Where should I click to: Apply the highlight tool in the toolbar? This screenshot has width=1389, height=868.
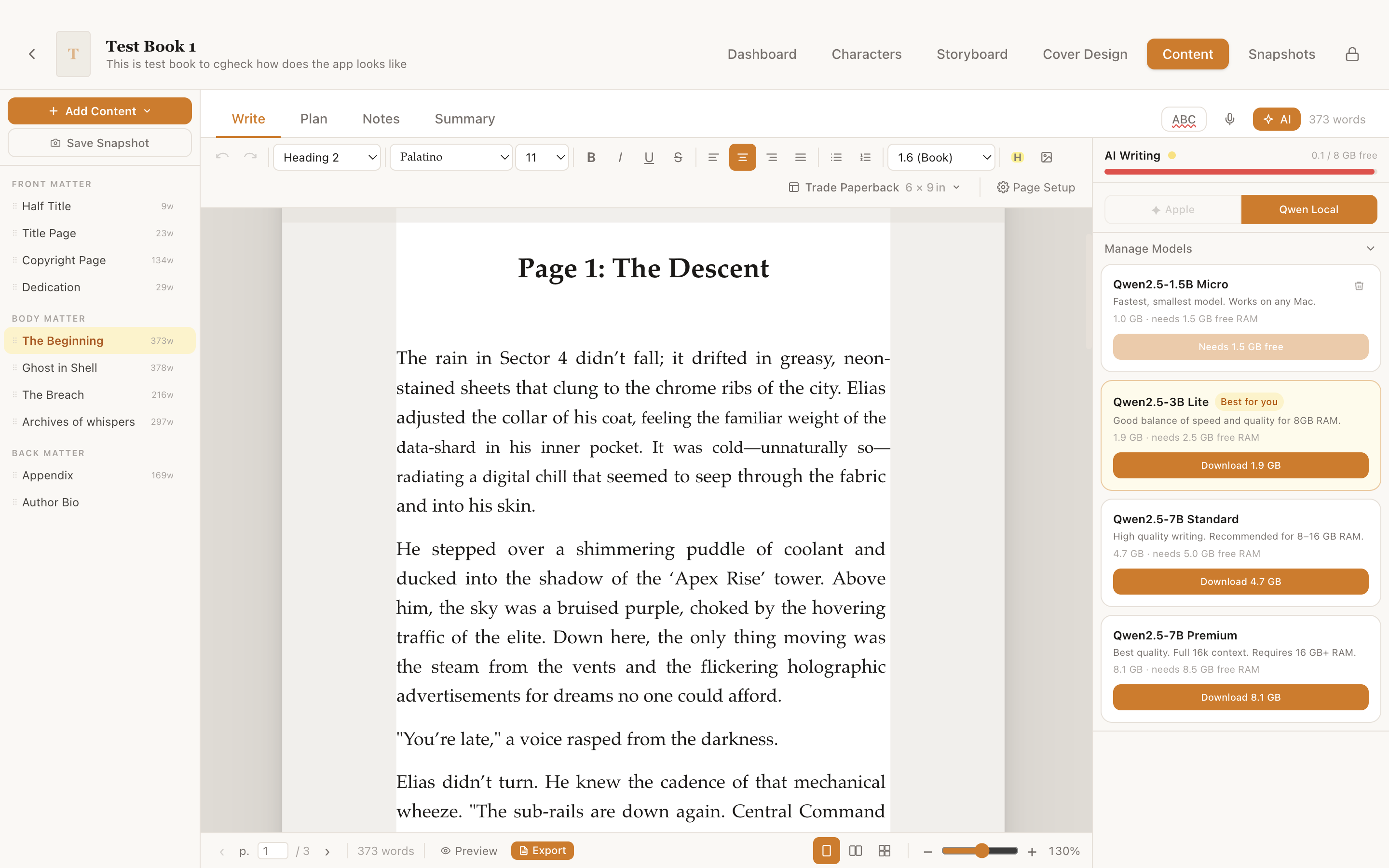1018,157
